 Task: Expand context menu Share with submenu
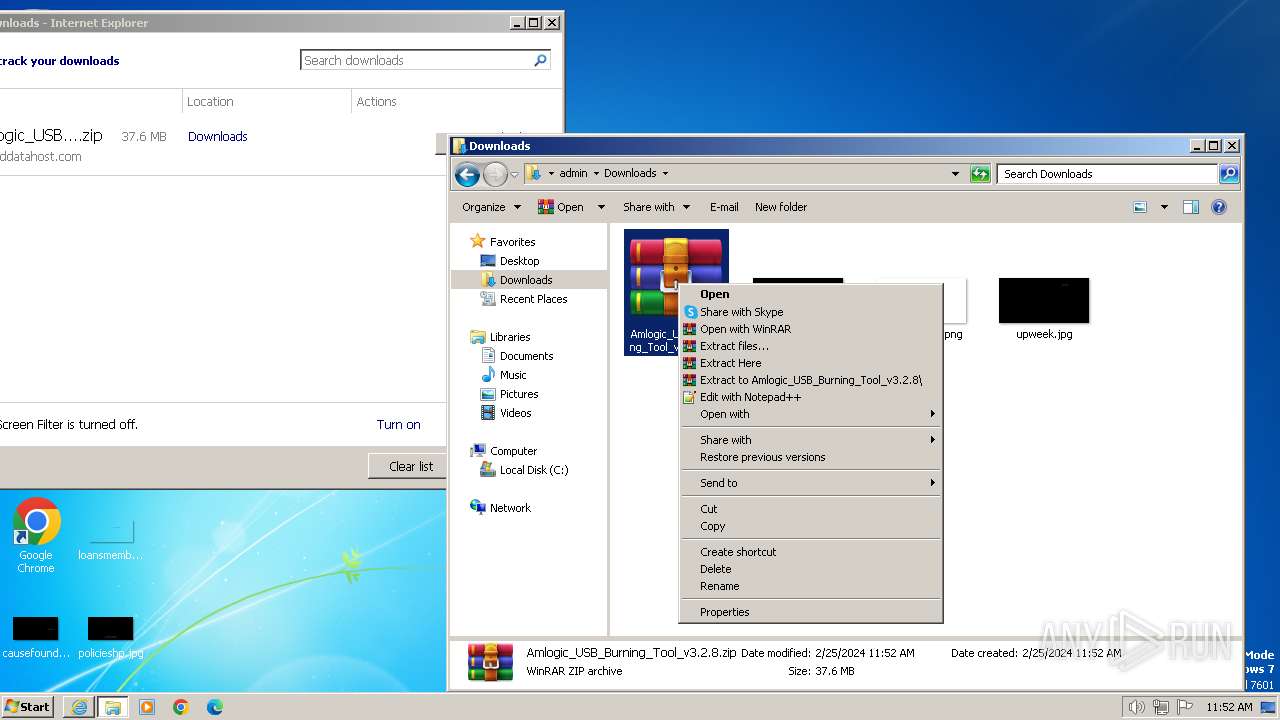click(x=810, y=440)
